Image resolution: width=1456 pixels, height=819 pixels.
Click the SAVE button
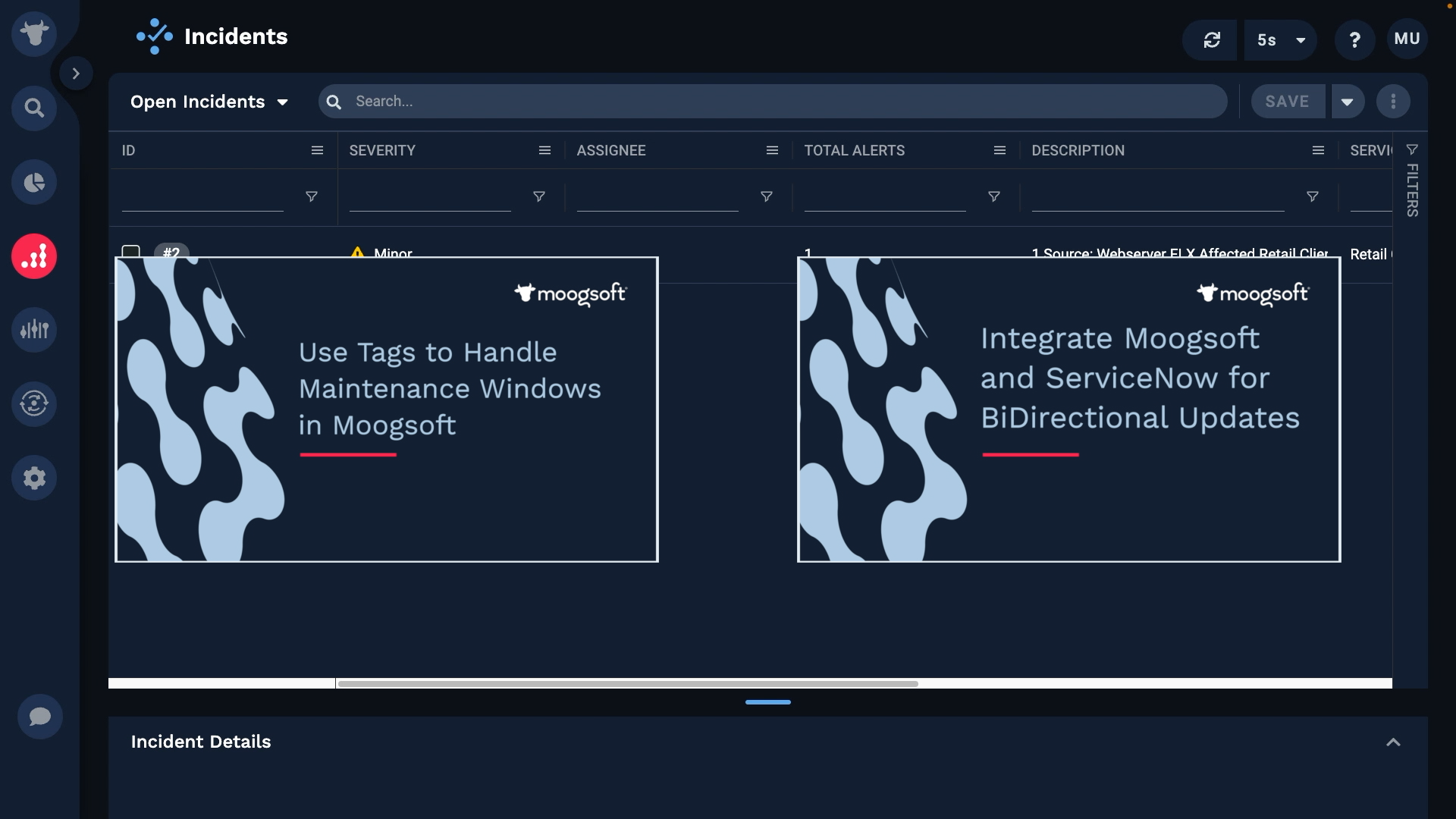pyautogui.click(x=1288, y=101)
